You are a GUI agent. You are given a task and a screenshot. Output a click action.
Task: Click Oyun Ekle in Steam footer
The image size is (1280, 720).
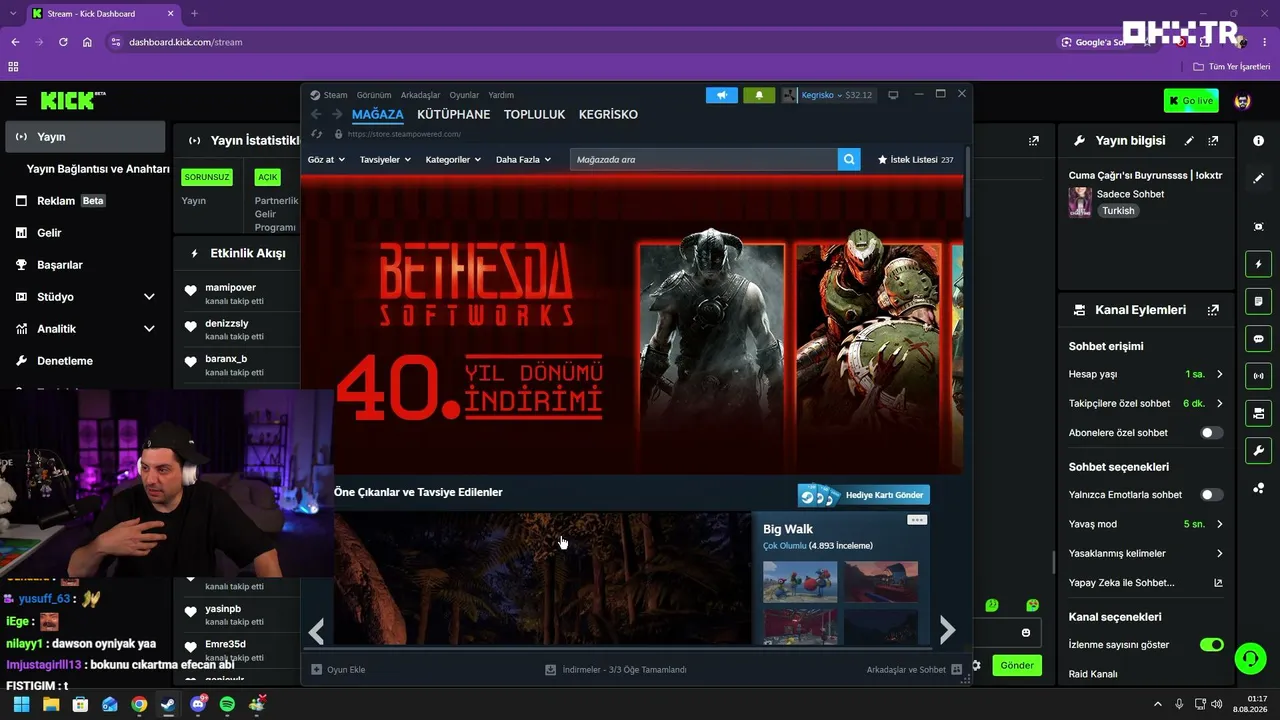click(338, 670)
